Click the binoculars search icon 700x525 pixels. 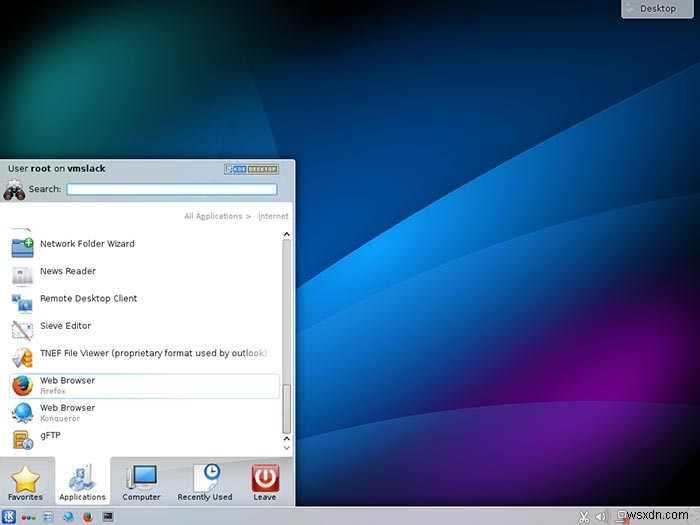tap(14, 190)
